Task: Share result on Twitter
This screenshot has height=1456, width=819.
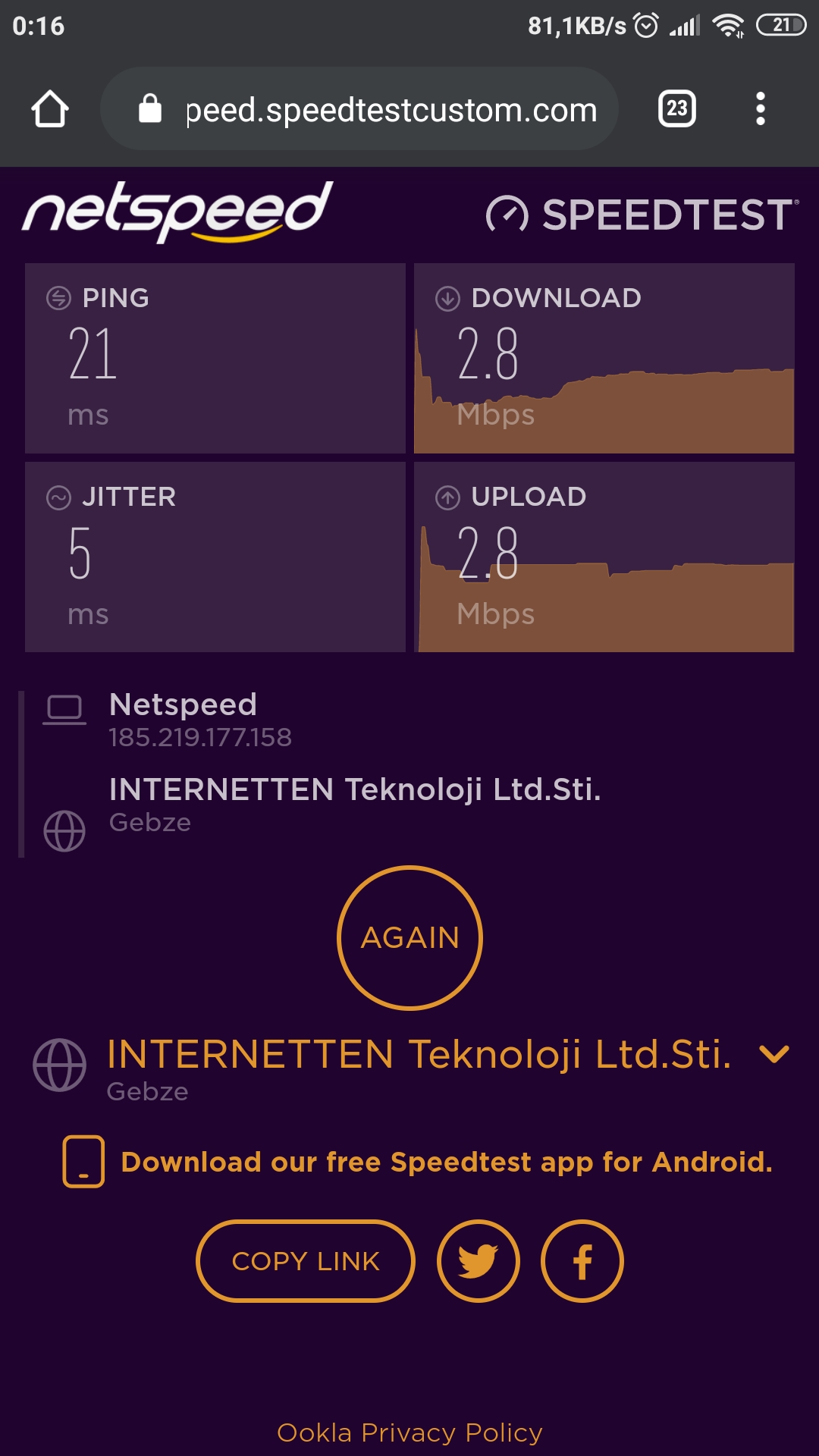Action: point(479,1261)
